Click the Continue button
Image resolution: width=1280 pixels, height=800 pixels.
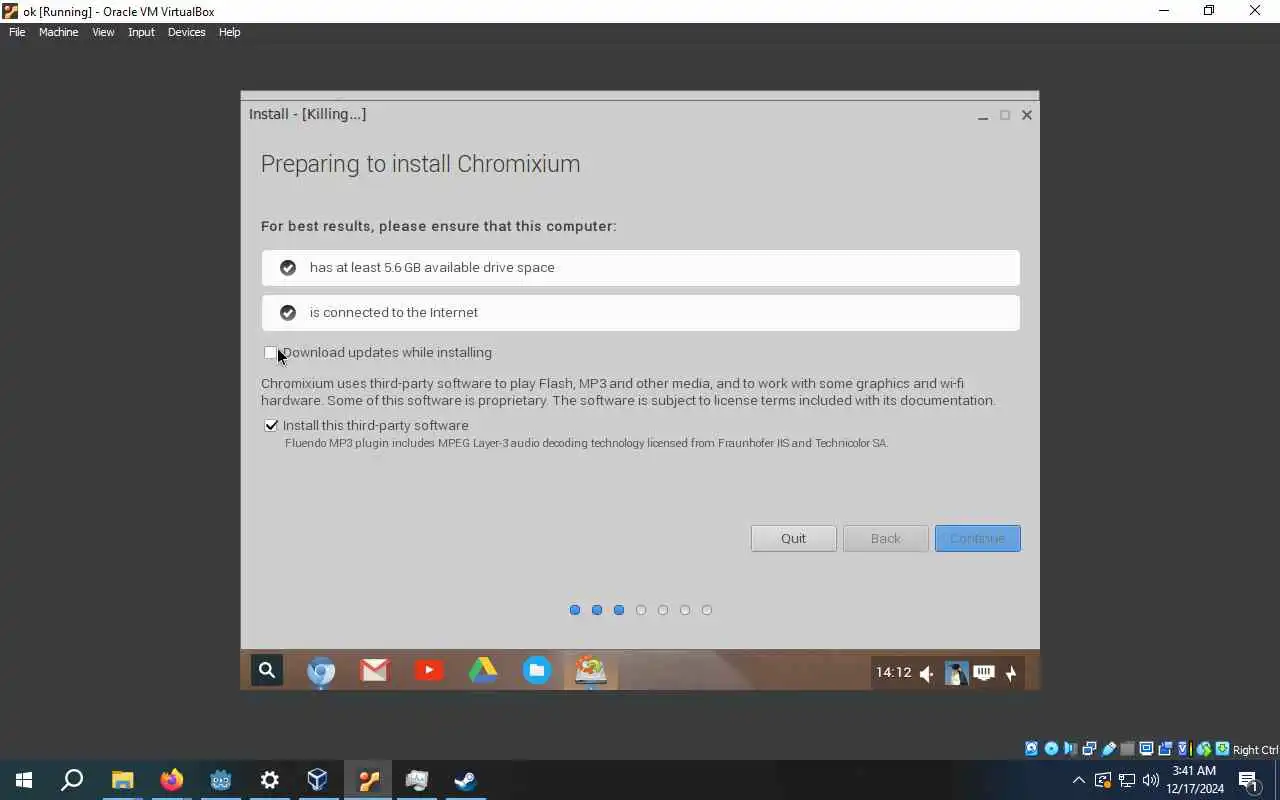tap(977, 538)
